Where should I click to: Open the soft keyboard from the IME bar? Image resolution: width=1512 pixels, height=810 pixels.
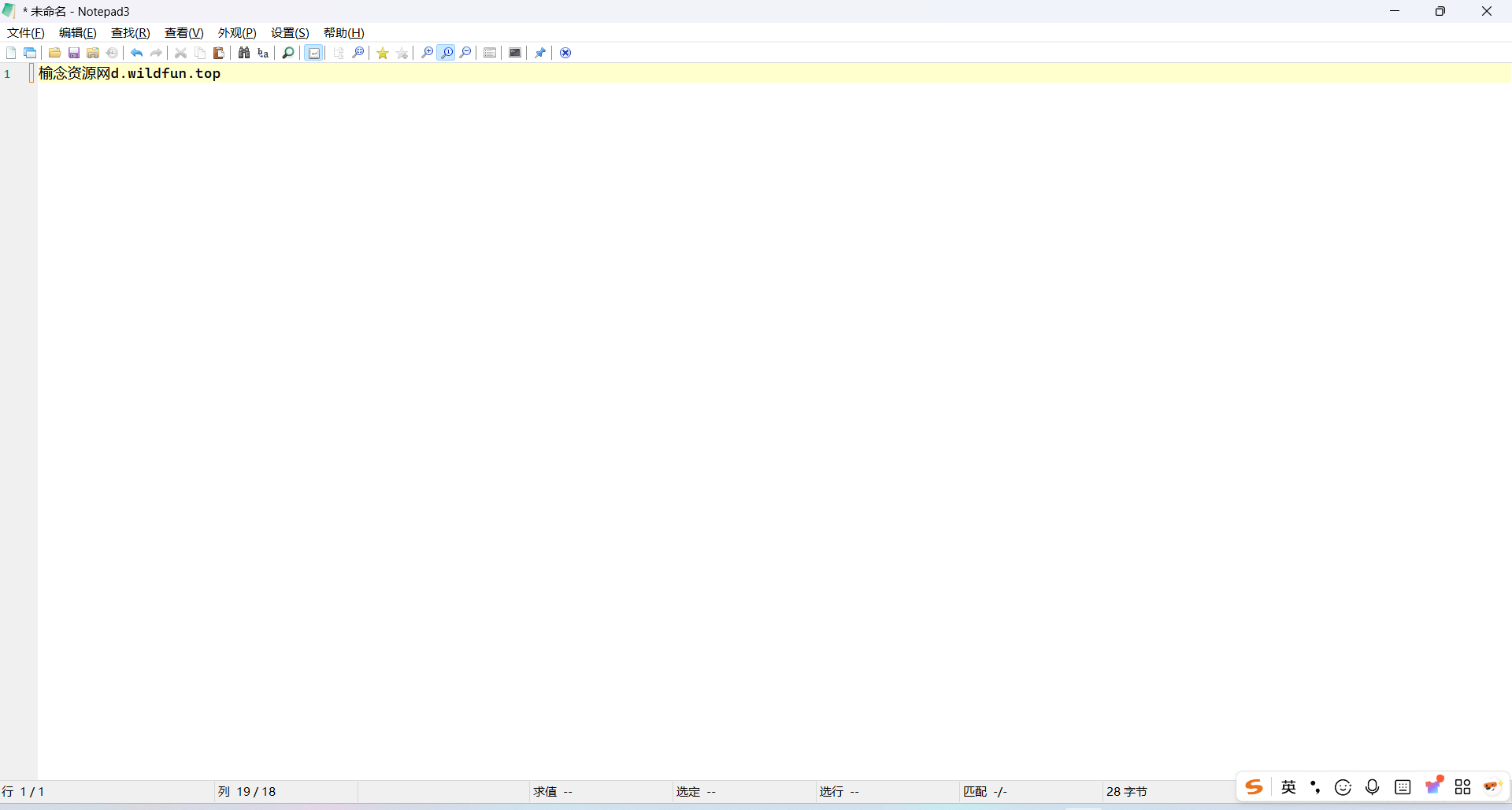click(1403, 787)
